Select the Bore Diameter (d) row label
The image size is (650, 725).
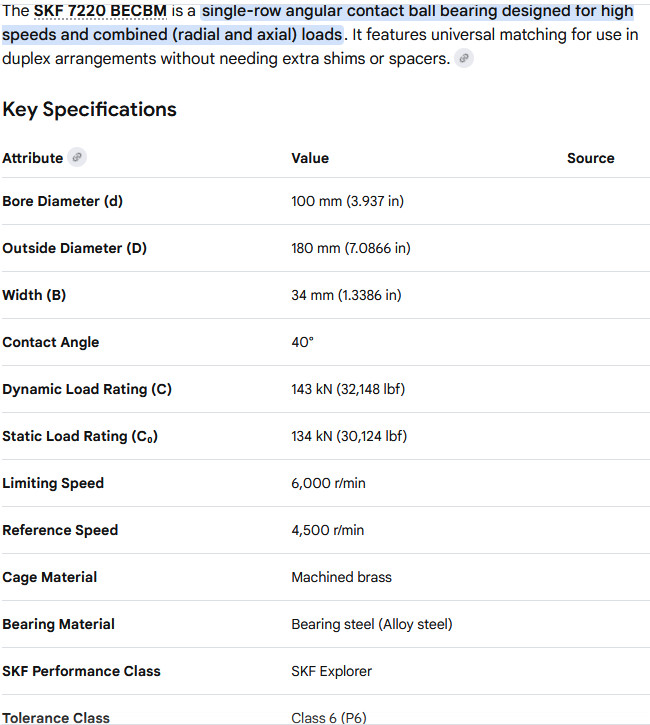(x=62, y=201)
